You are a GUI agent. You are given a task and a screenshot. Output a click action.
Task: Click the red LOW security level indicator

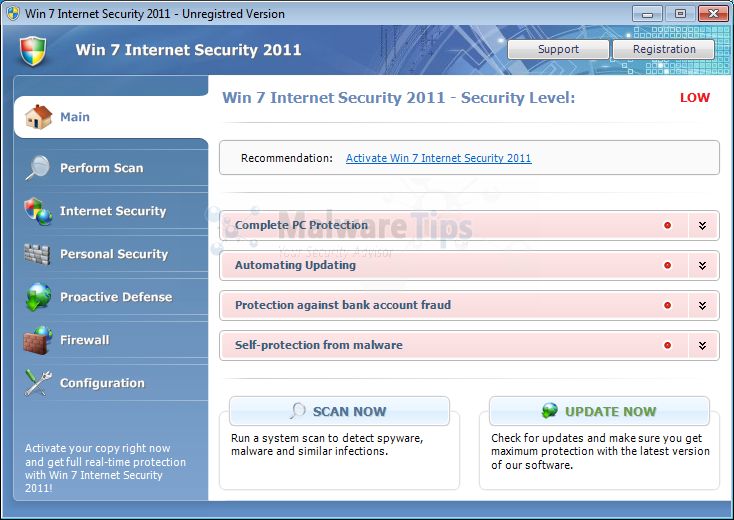694,98
